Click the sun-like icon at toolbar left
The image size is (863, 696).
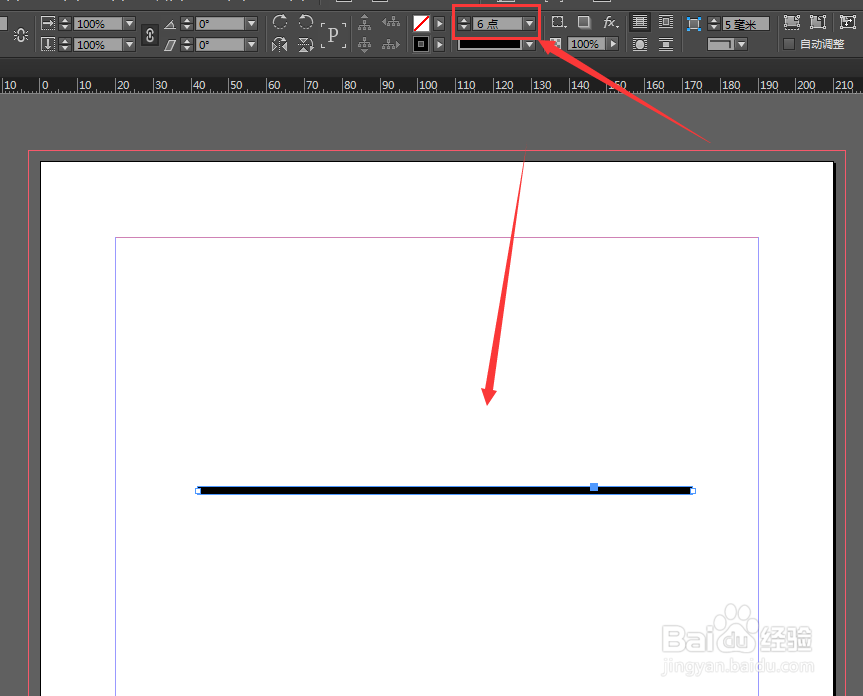[21, 35]
